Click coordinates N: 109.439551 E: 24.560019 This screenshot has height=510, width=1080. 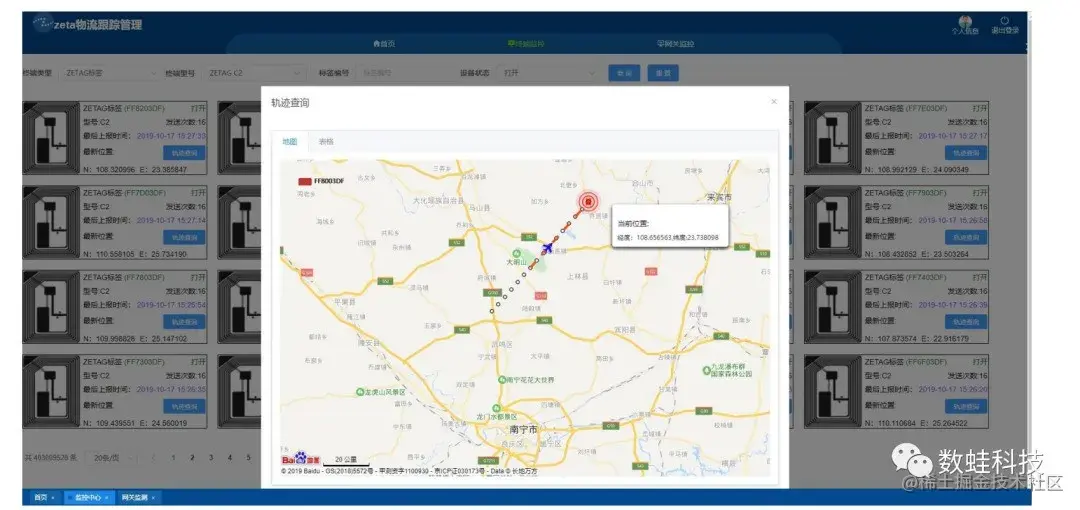tap(135, 423)
